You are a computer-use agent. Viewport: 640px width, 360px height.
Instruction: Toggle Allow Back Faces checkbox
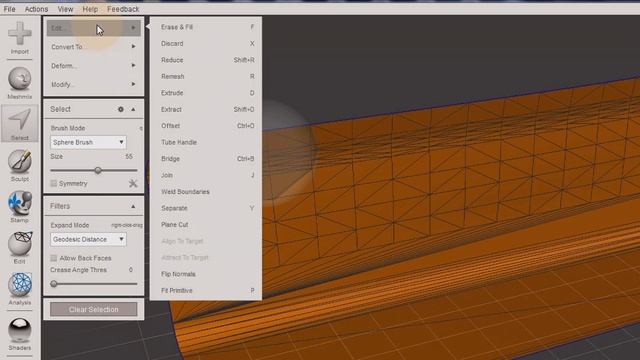(53, 258)
